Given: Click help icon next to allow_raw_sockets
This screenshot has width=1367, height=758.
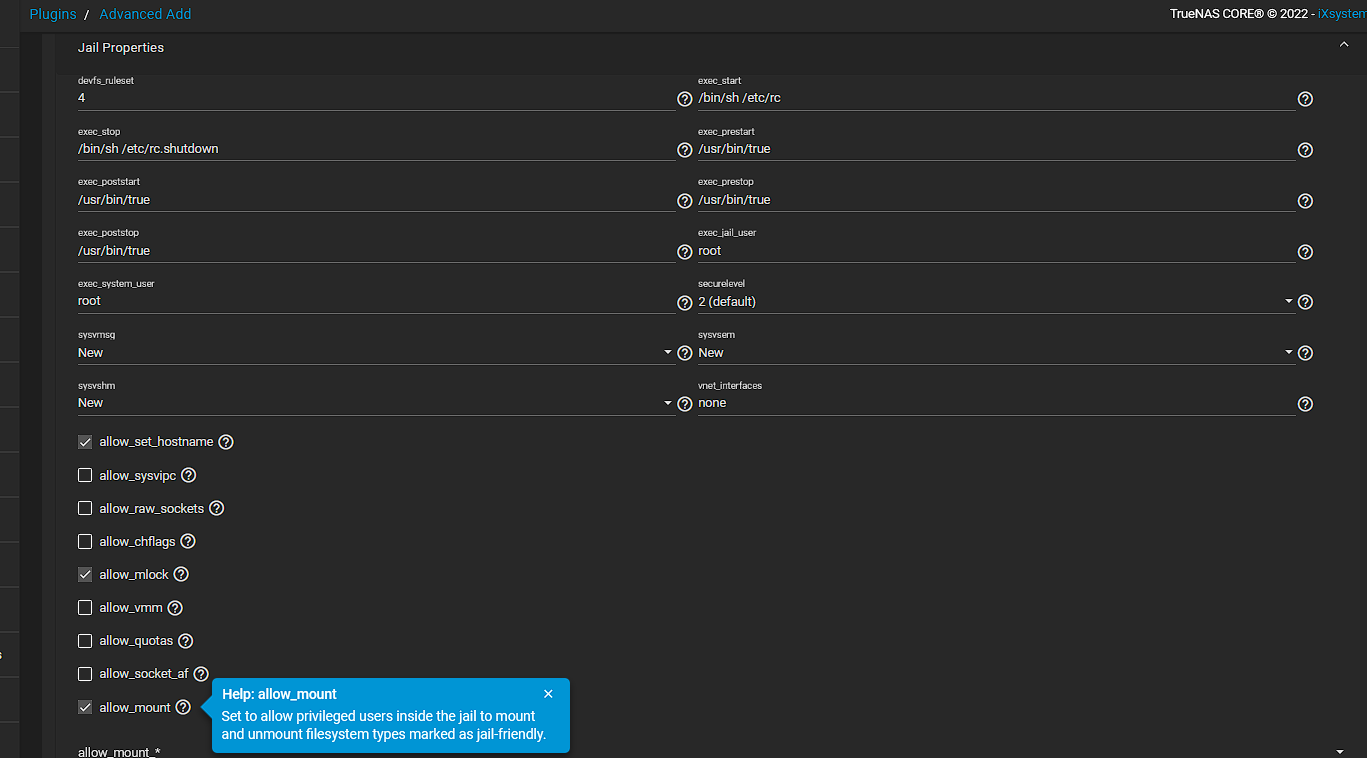Looking at the screenshot, I should pos(216,508).
